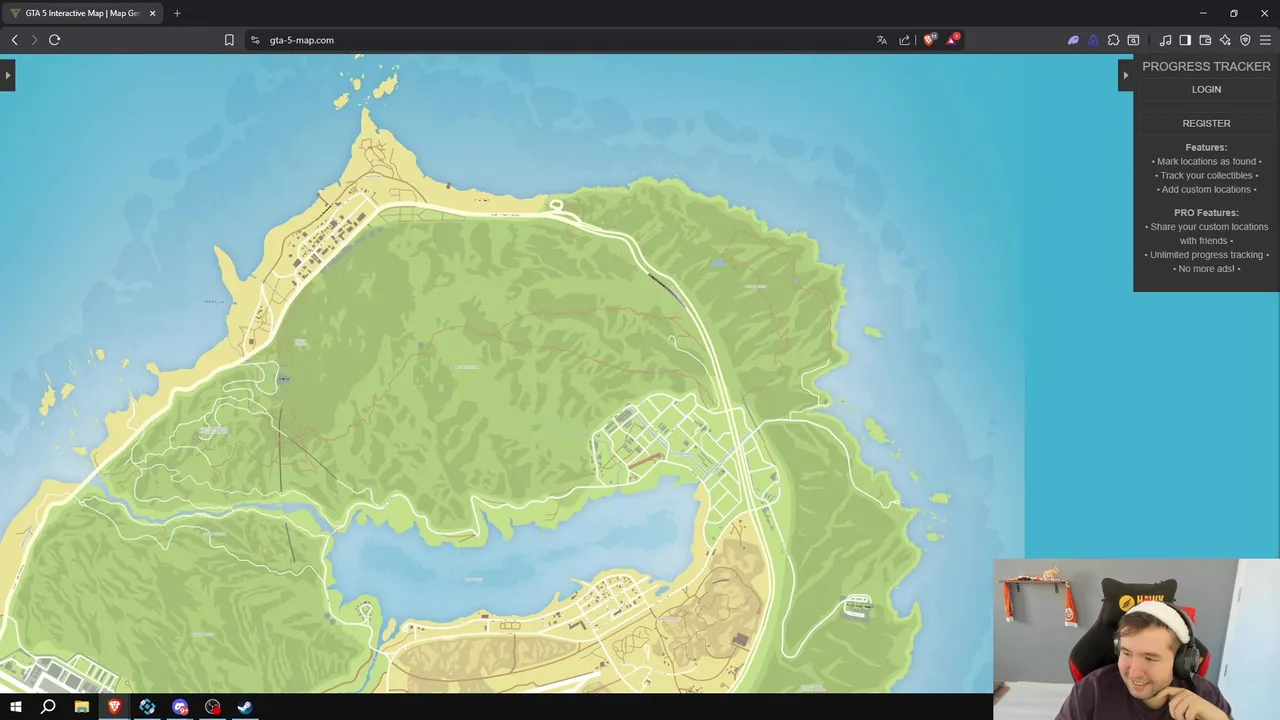The width and height of the screenshot is (1280, 720).
Task: Open the blue triangle extension icon
Action: pyautogui.click(x=1093, y=40)
